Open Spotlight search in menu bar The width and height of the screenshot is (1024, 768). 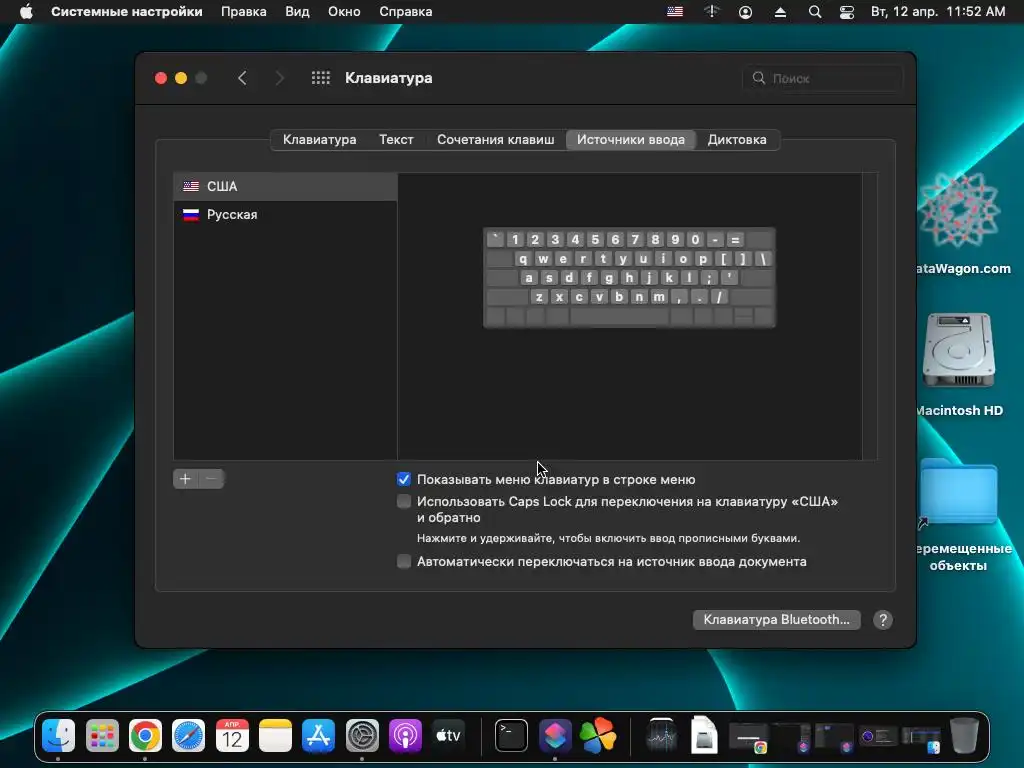tap(814, 12)
